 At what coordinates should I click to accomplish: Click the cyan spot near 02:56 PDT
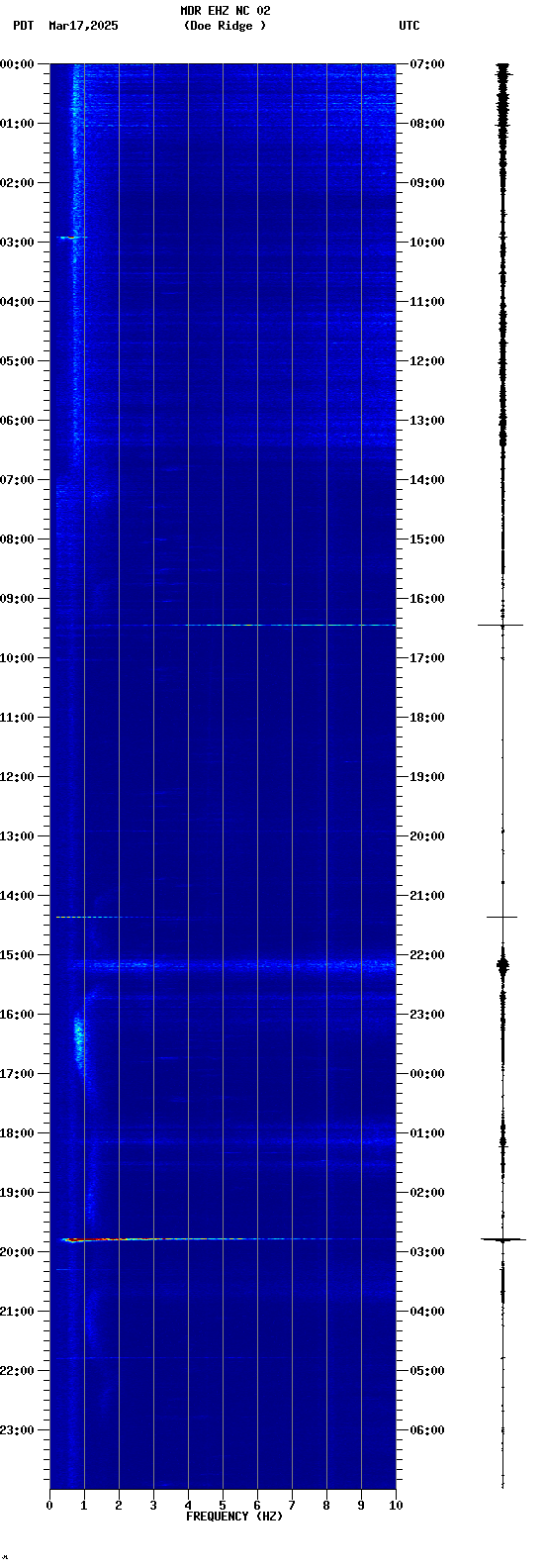click(x=69, y=238)
